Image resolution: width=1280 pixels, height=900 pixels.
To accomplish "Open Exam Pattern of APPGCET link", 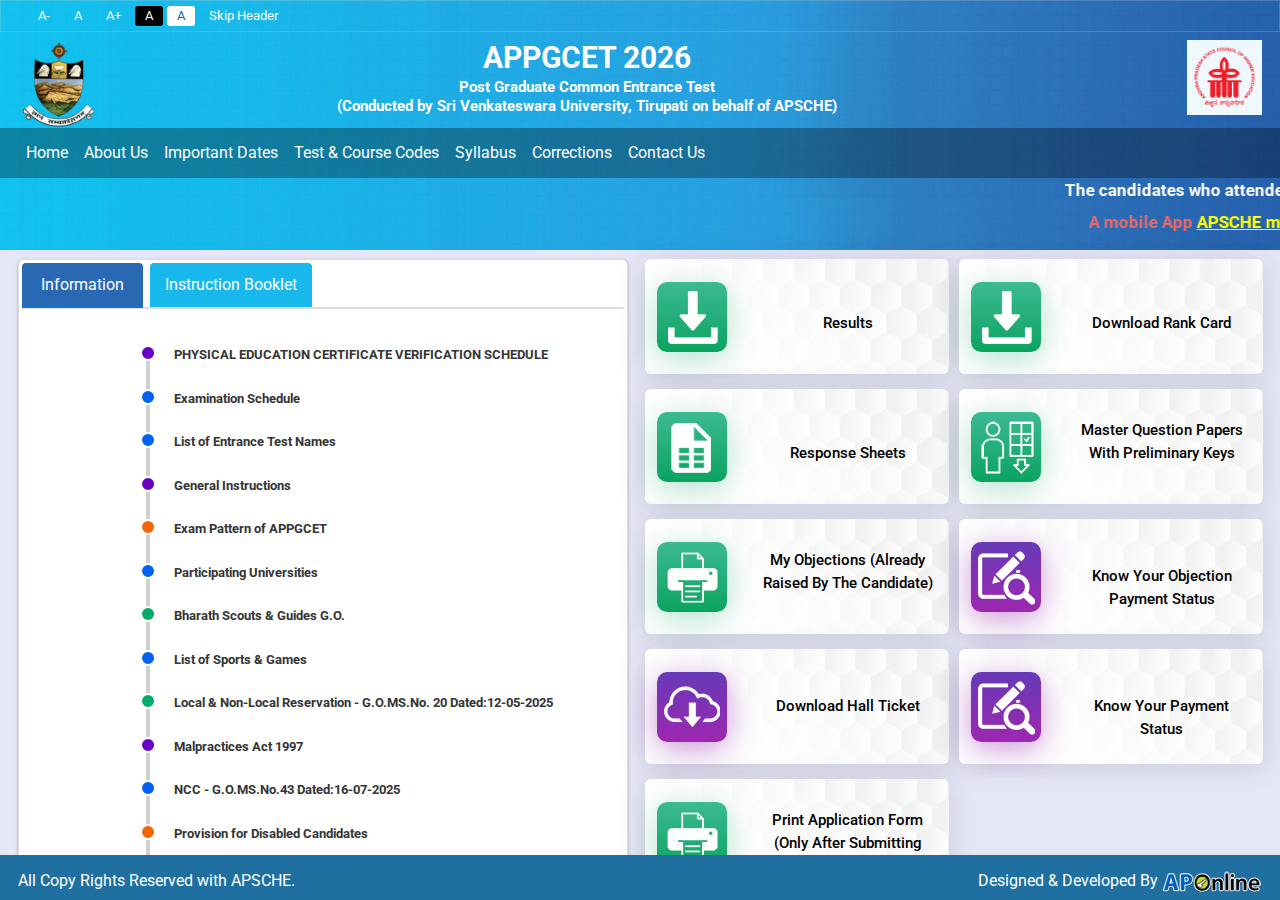I will click(x=250, y=529).
